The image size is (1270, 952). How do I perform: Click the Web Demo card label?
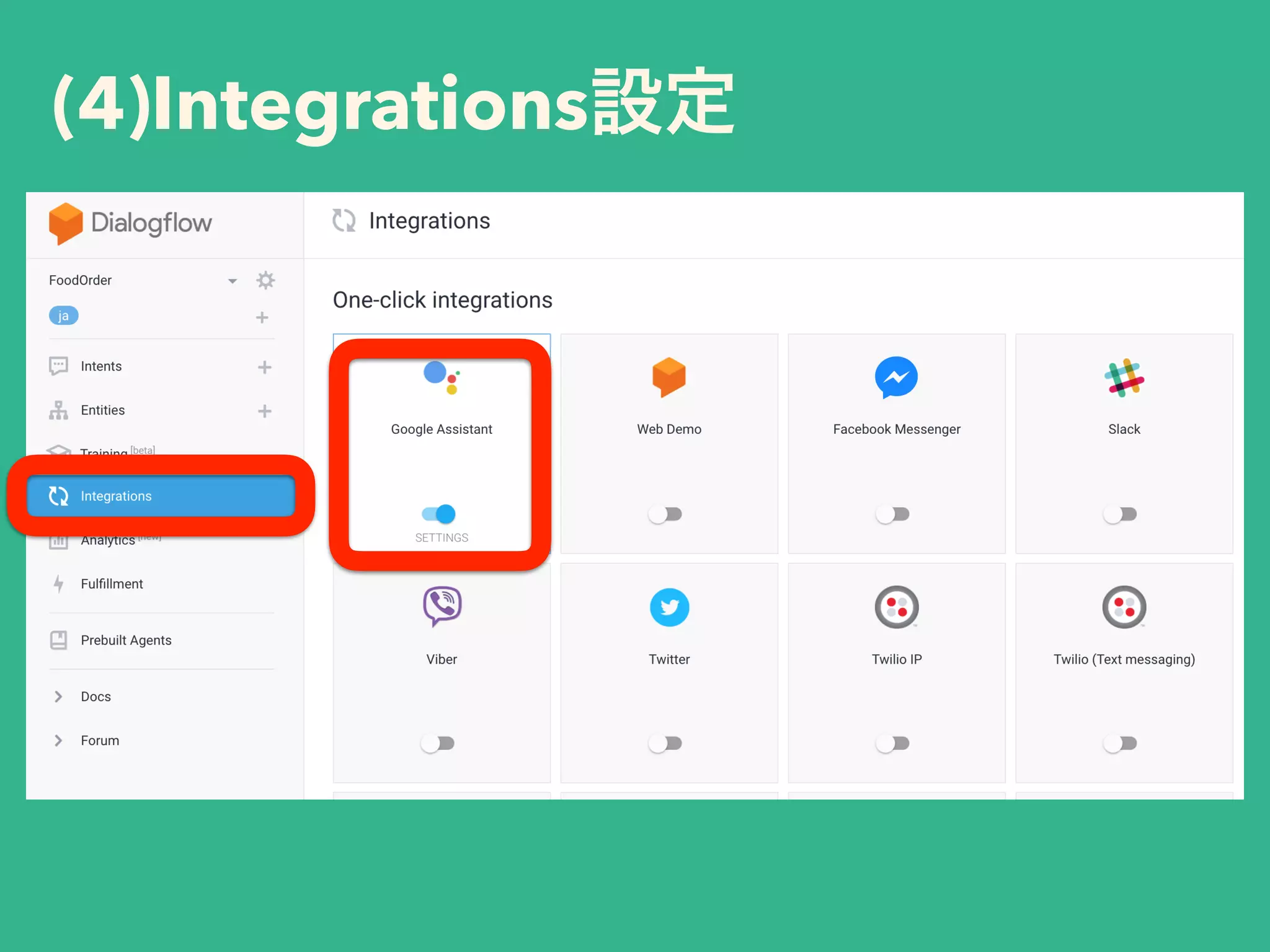[669, 429]
